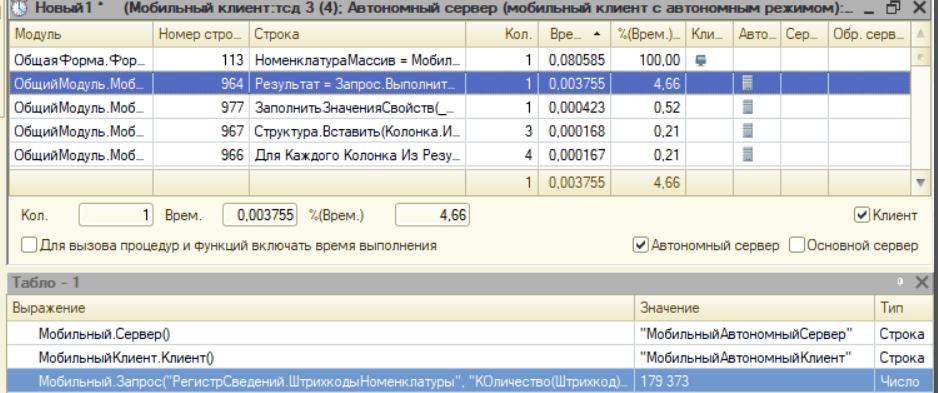Enable including execution time for procedure calls
Viewport: 938px width, 393px height.
point(29,245)
